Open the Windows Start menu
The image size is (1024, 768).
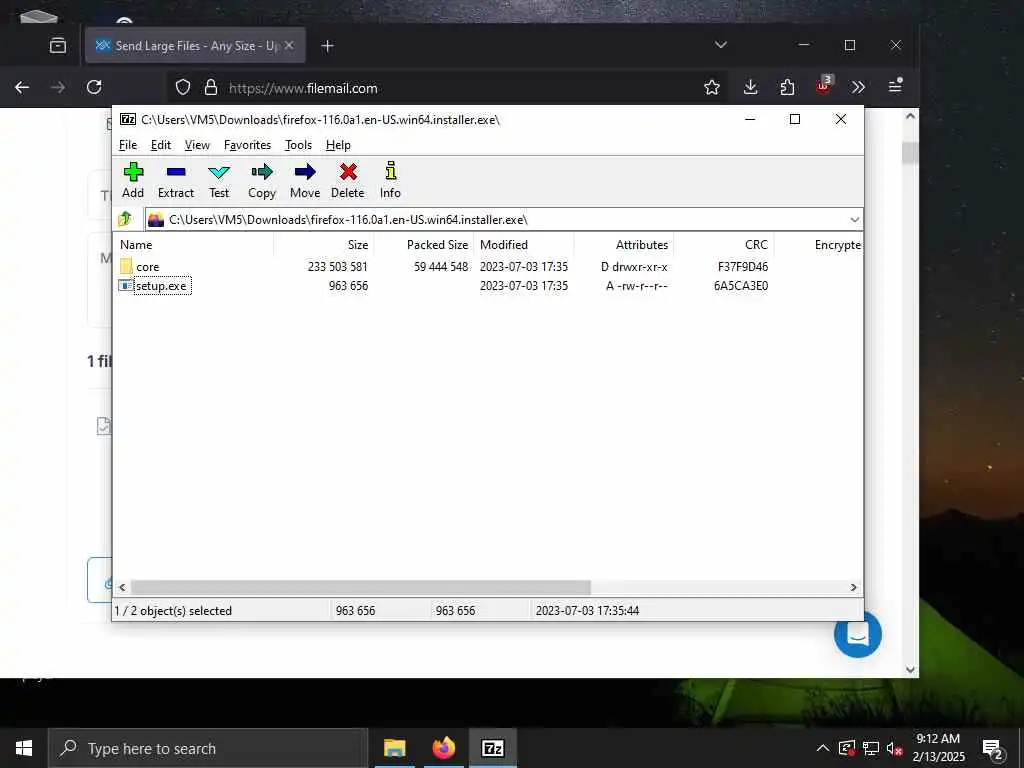pos(24,748)
